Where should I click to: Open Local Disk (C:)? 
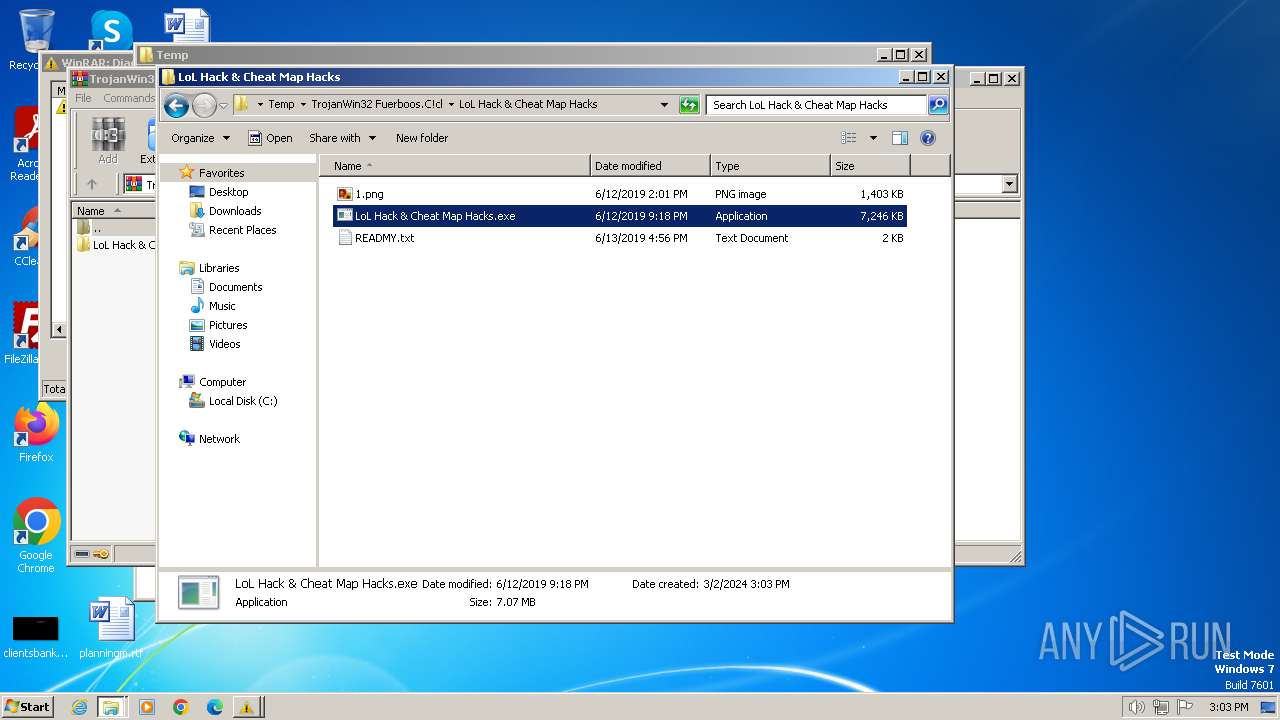click(243, 401)
